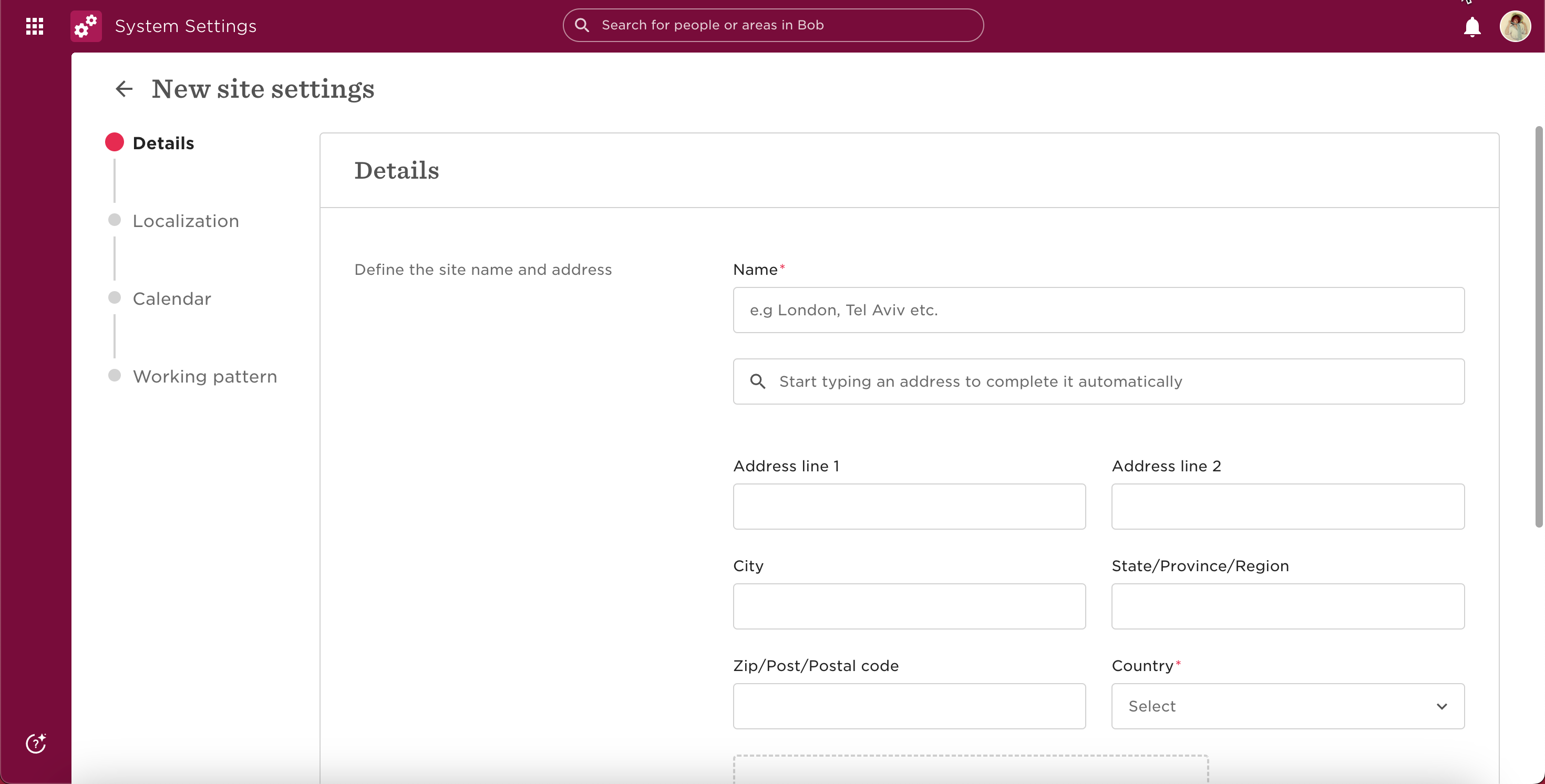Select the Calendar step circle
Image resolution: width=1545 pixels, height=784 pixels.
coord(114,297)
